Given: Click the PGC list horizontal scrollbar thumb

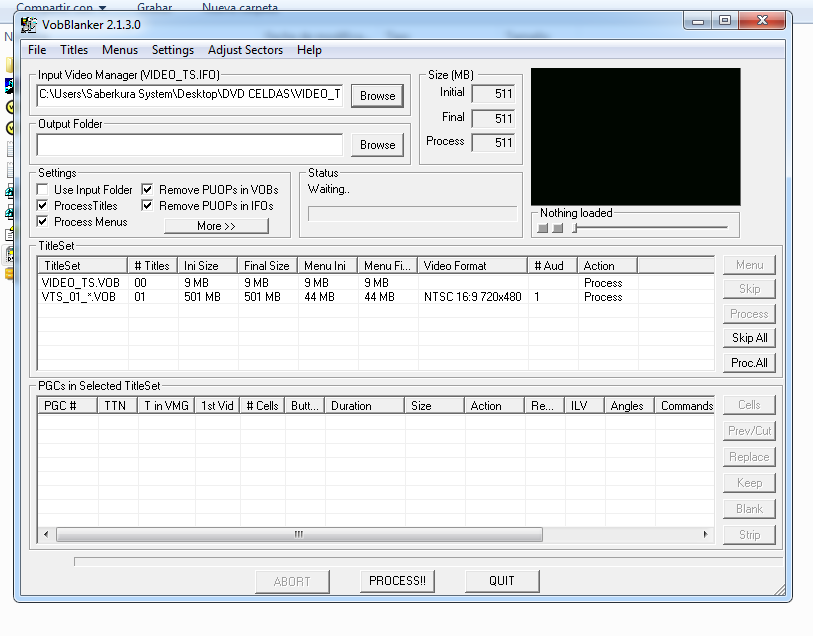Looking at the screenshot, I should [299, 534].
